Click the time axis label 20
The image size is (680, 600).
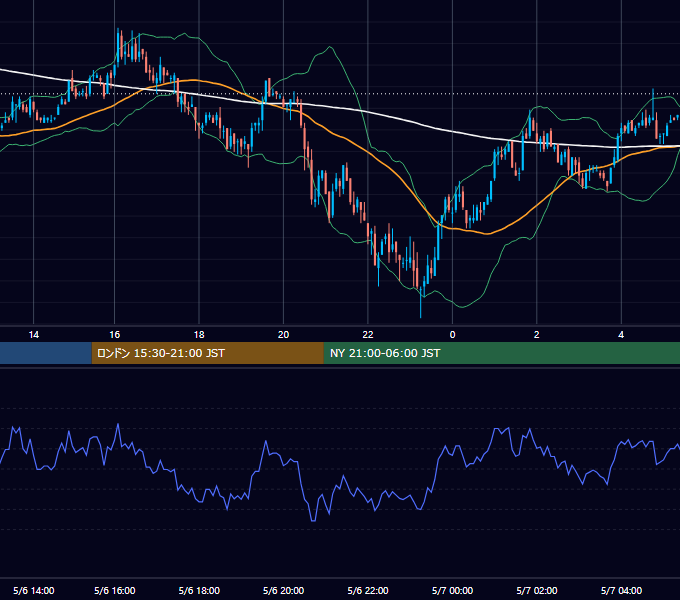pos(283,335)
